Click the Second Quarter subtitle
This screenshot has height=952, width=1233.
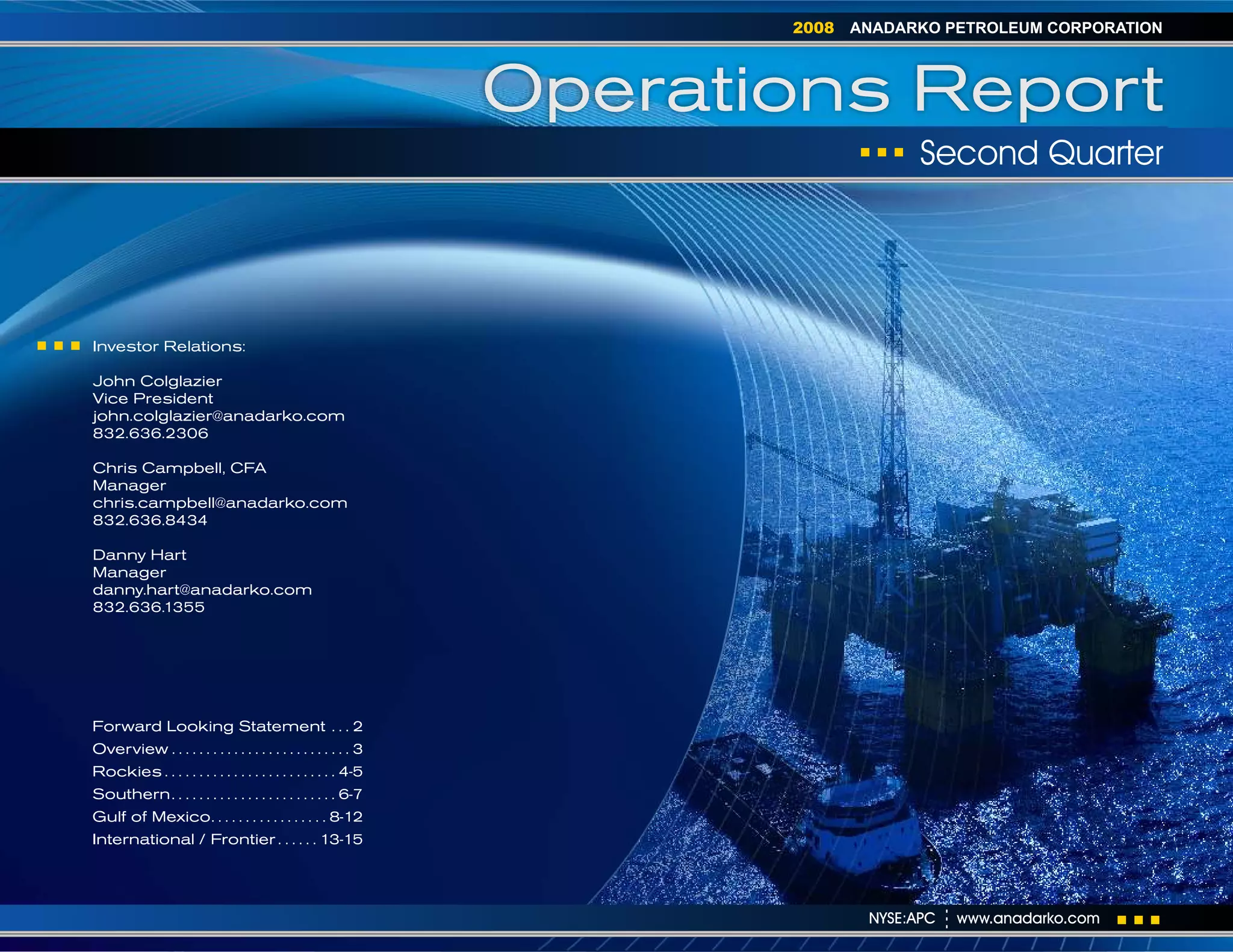pos(1041,153)
